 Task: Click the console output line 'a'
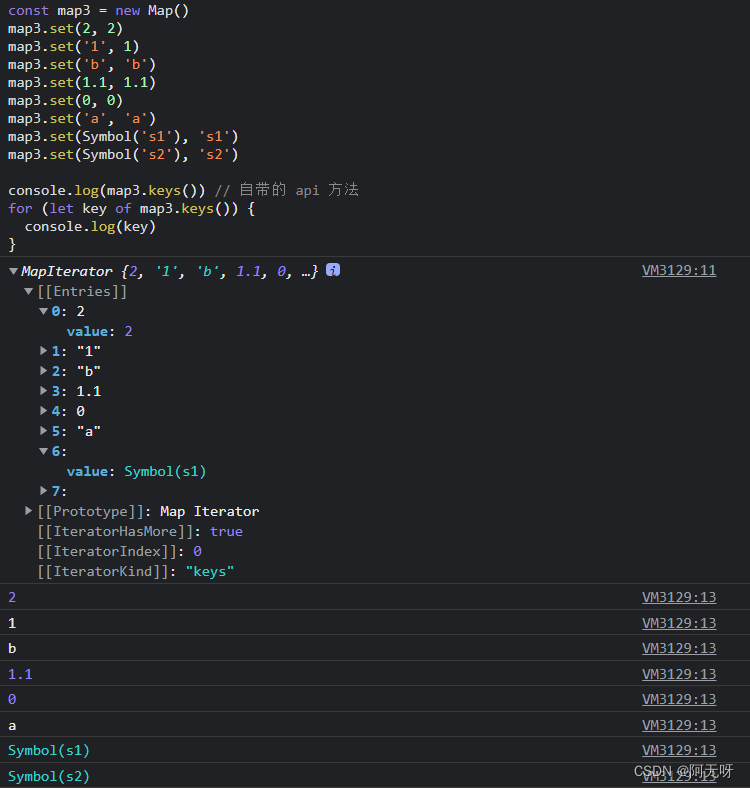click(x=12, y=726)
